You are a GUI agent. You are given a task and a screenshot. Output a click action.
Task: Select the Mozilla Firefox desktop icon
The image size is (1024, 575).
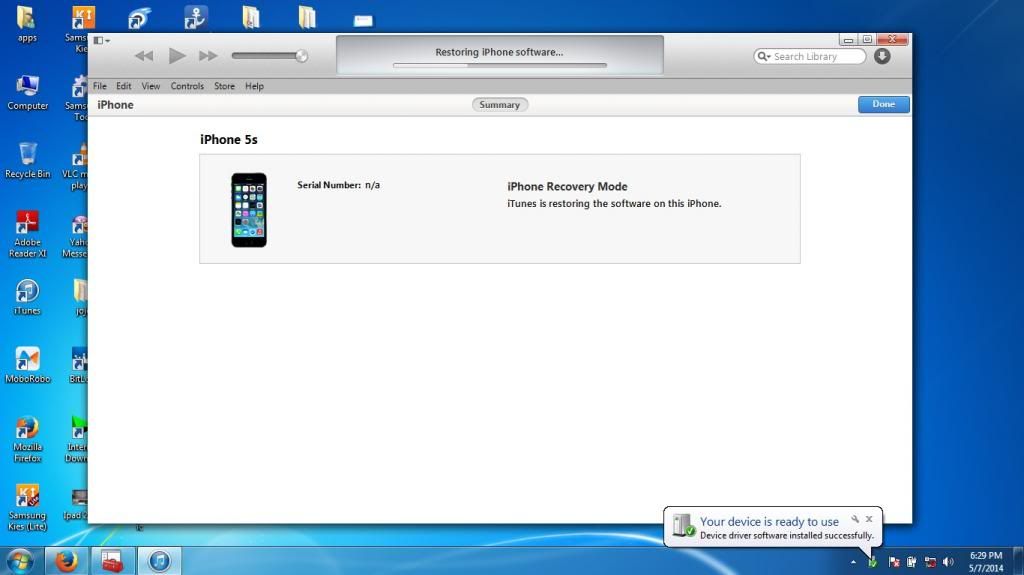(27, 439)
